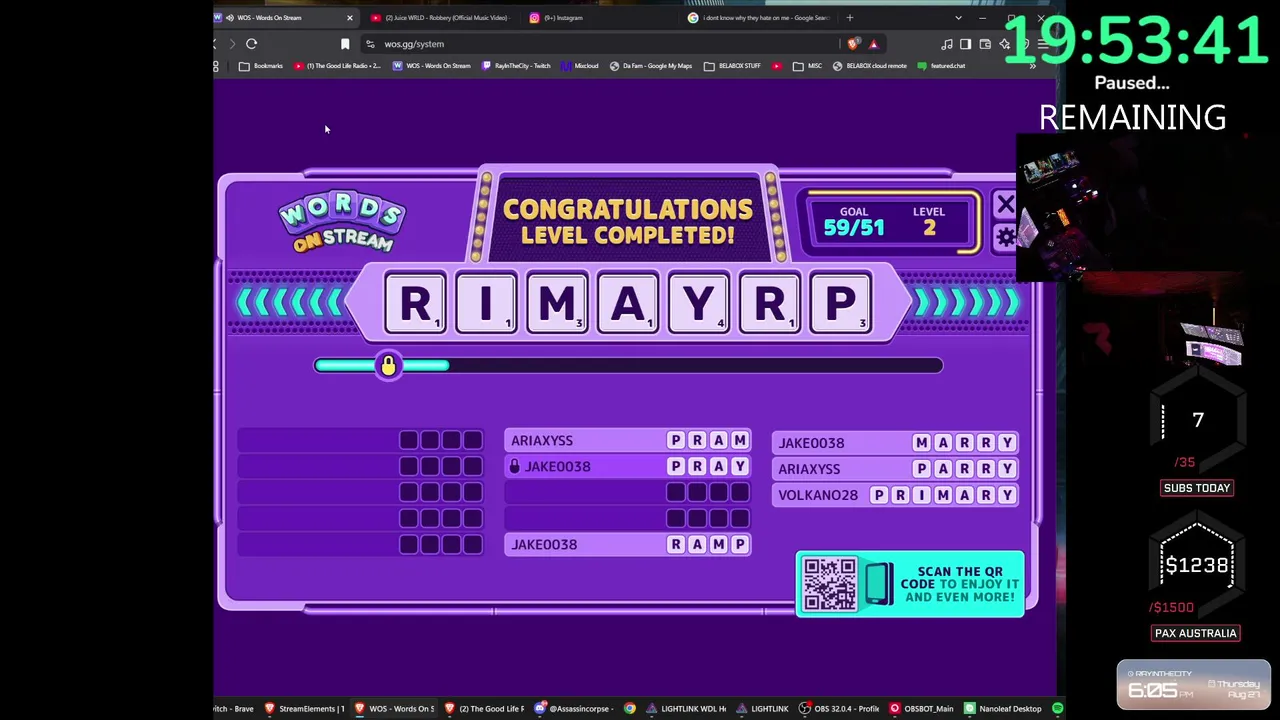Image resolution: width=1280 pixels, height=720 pixels.
Task: Click the $1238 donation goal counter
Action: coord(1197,566)
